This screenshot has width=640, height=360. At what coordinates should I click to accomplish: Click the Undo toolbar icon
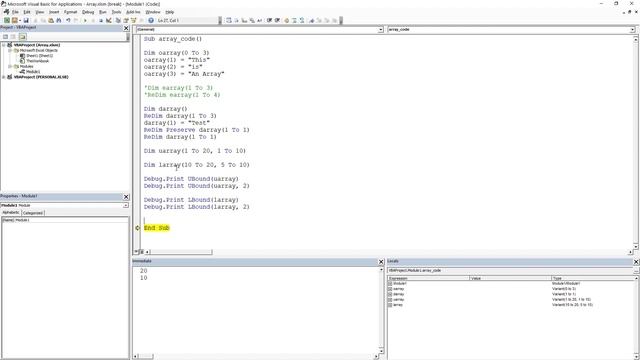tap(68, 20)
